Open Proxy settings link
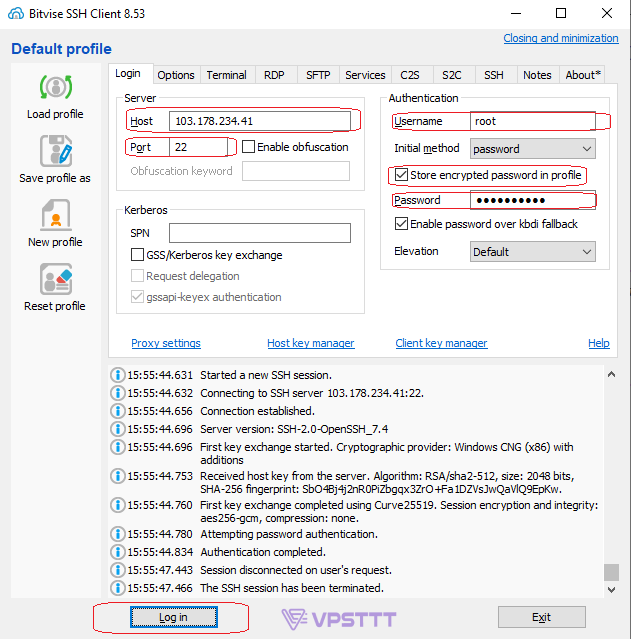The height and width of the screenshot is (639, 631). [x=166, y=343]
